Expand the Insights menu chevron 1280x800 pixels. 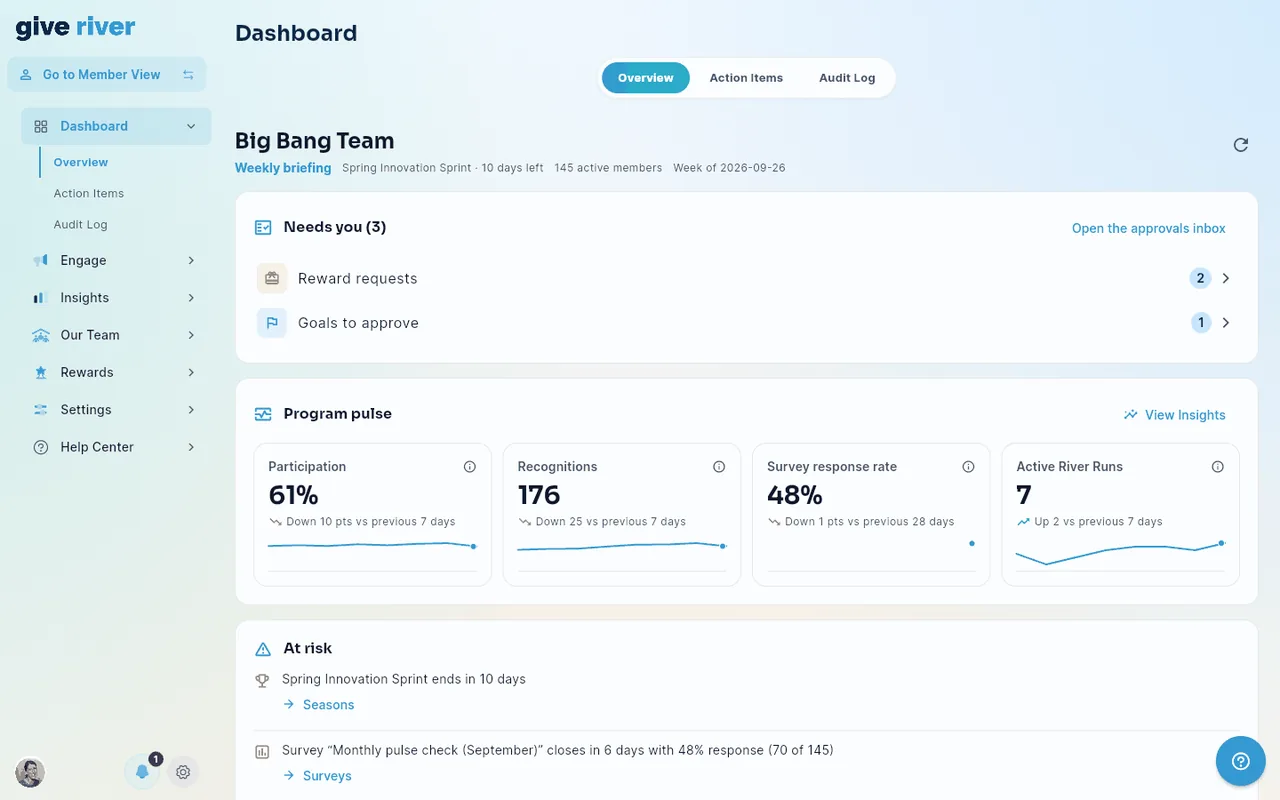tap(191, 298)
